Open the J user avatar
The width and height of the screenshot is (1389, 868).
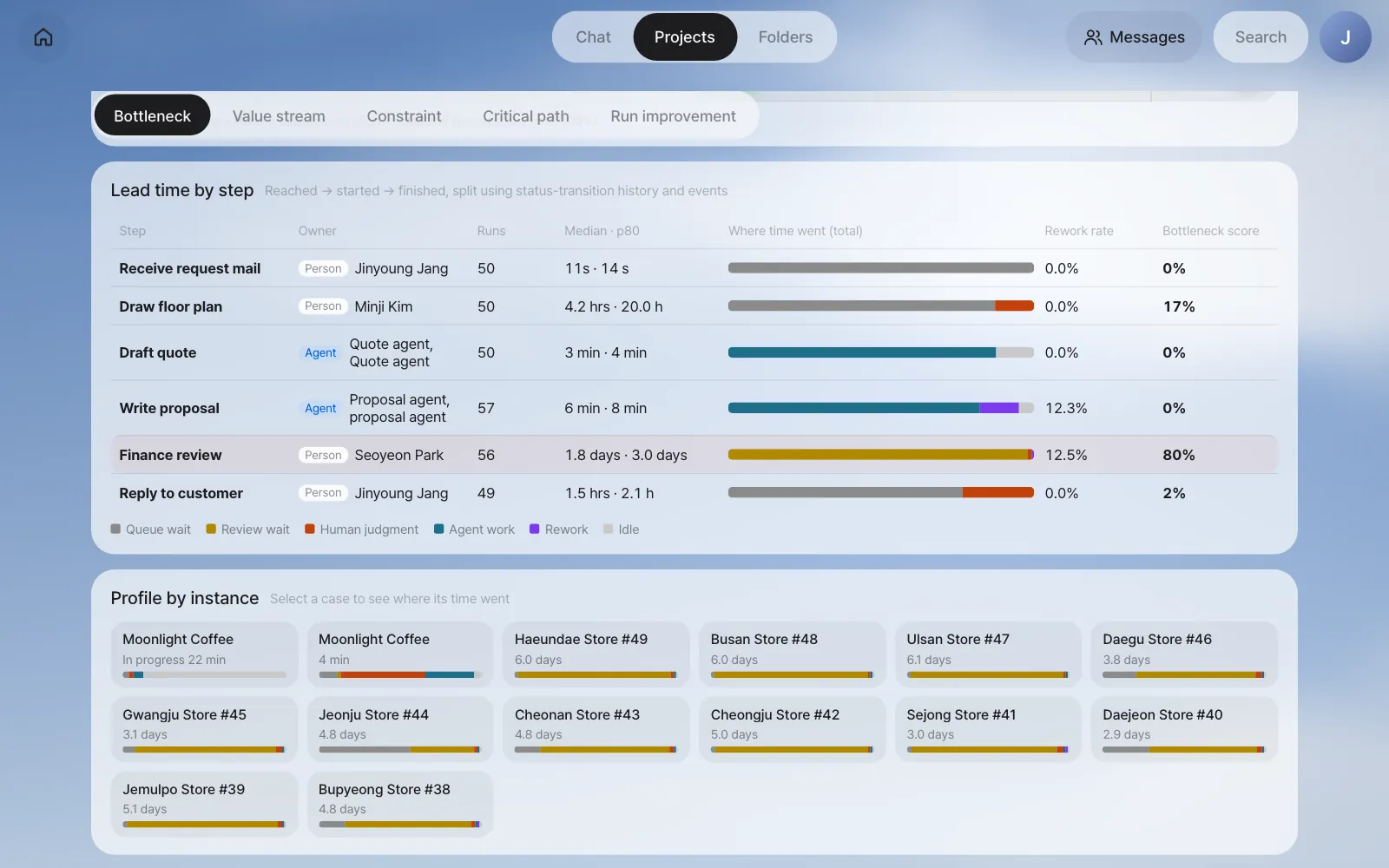pos(1345,37)
